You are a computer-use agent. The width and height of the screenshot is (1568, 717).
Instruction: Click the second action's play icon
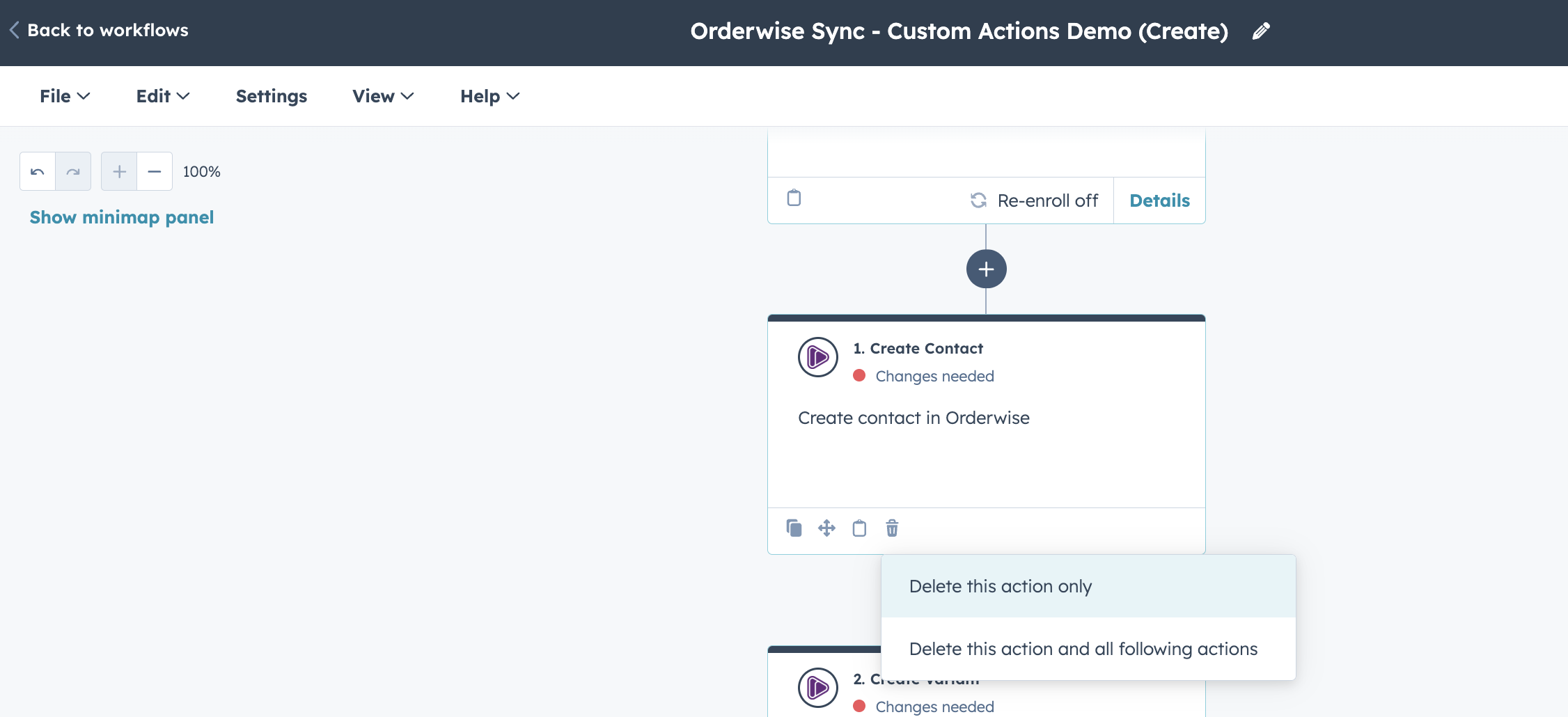click(x=817, y=688)
